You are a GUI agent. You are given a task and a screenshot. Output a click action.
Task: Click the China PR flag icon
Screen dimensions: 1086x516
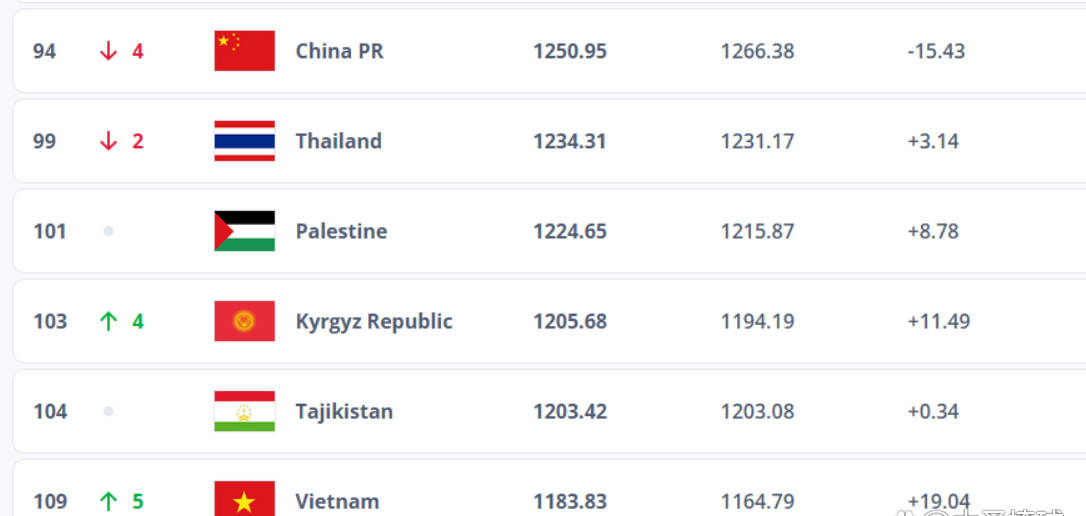coord(244,51)
